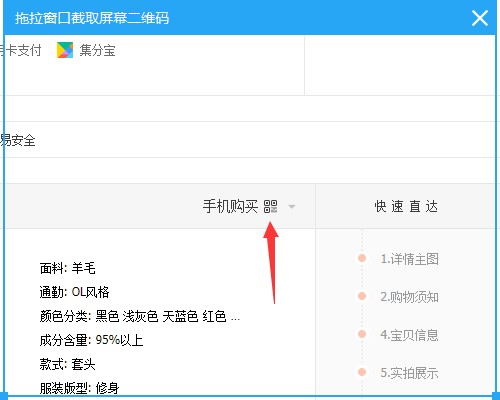Jump to 1.详情主图 section
The image size is (500, 400).
click(x=409, y=259)
